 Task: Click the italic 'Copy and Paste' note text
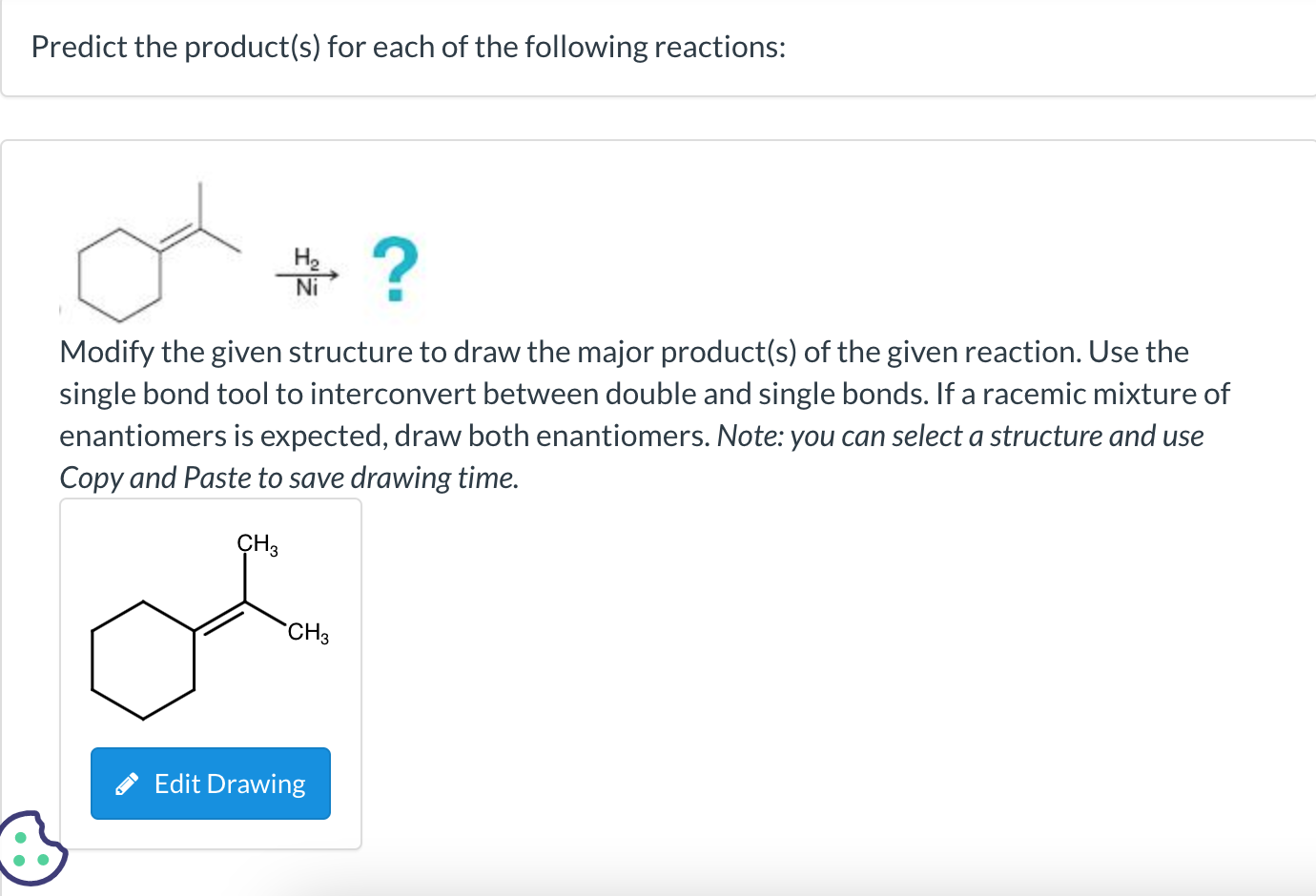click(289, 478)
